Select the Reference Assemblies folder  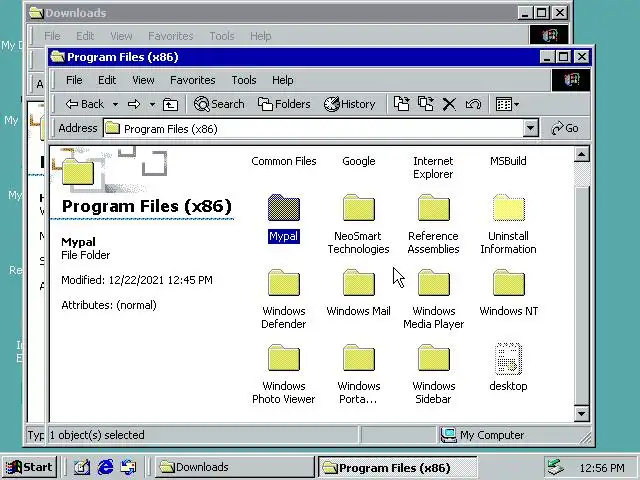coord(433,208)
